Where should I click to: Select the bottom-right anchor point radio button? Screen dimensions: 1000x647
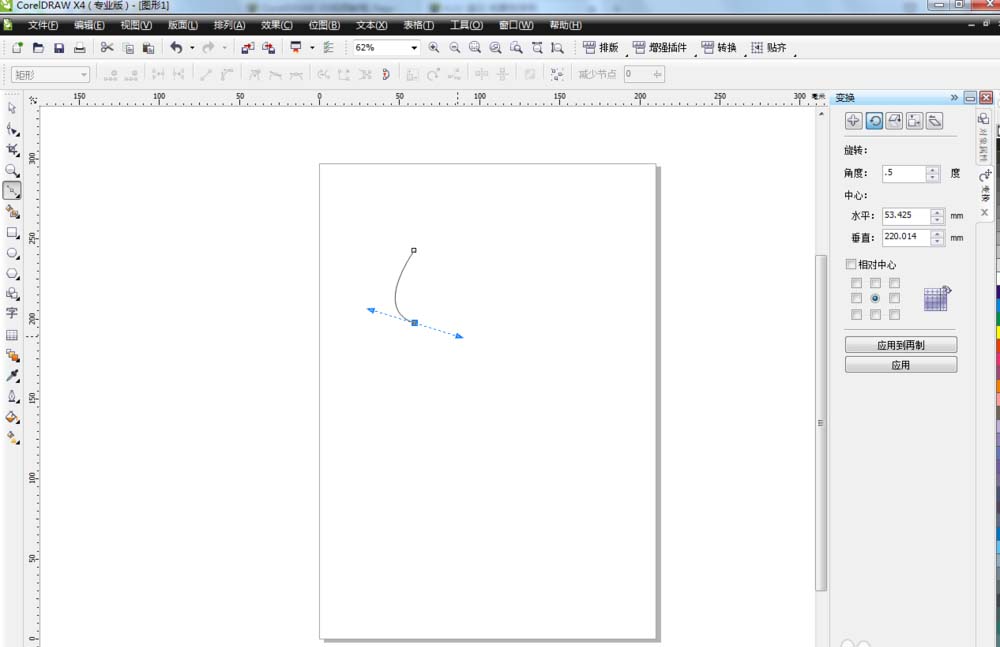click(895, 314)
